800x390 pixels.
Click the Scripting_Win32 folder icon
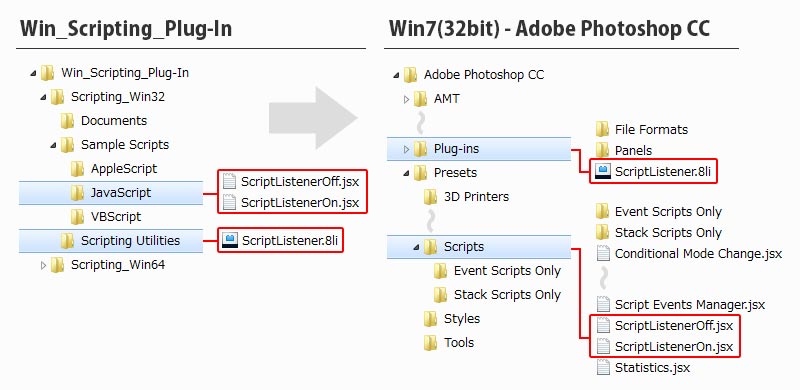coord(57,96)
